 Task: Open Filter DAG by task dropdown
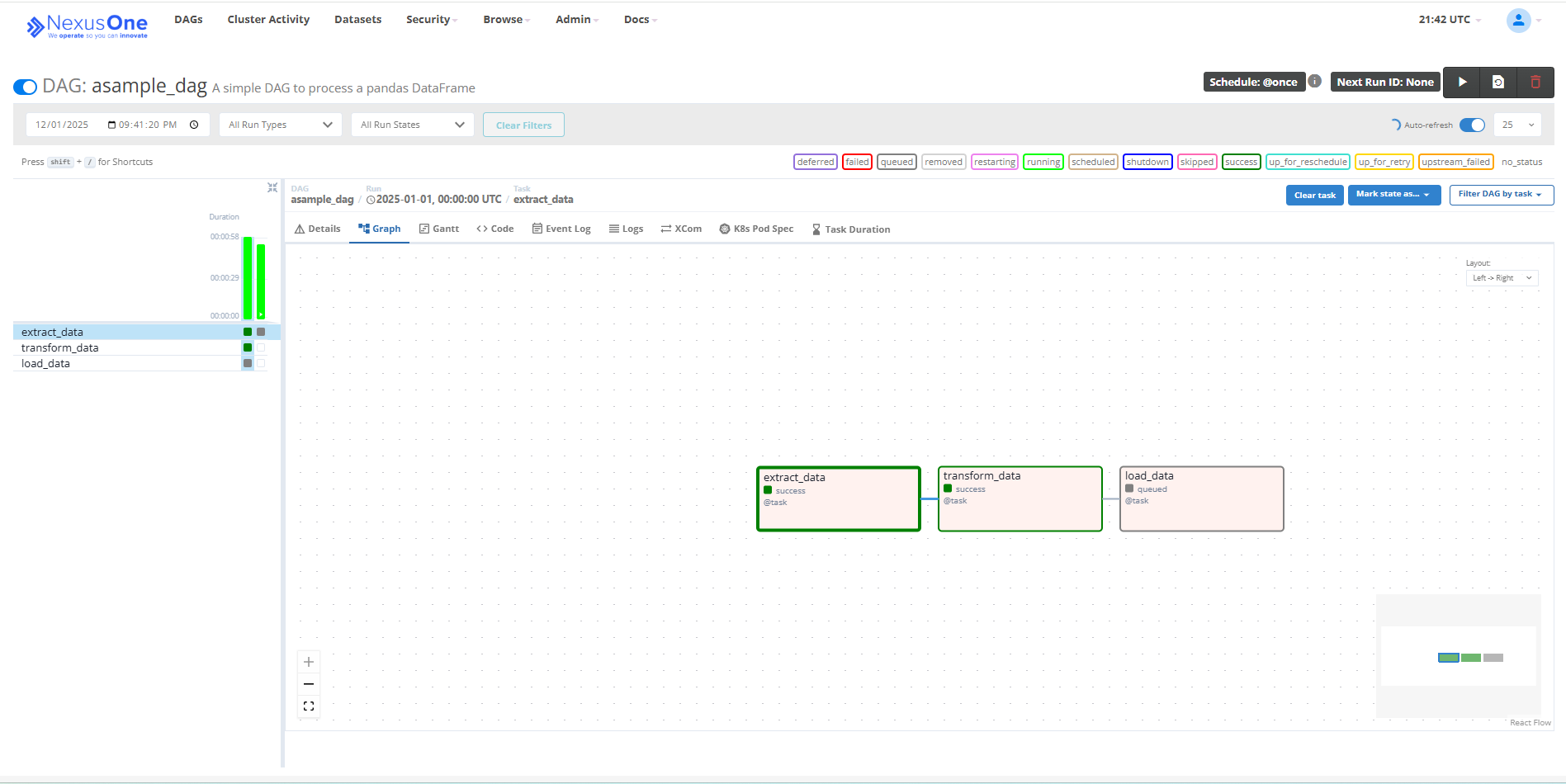pyautogui.click(x=1502, y=195)
